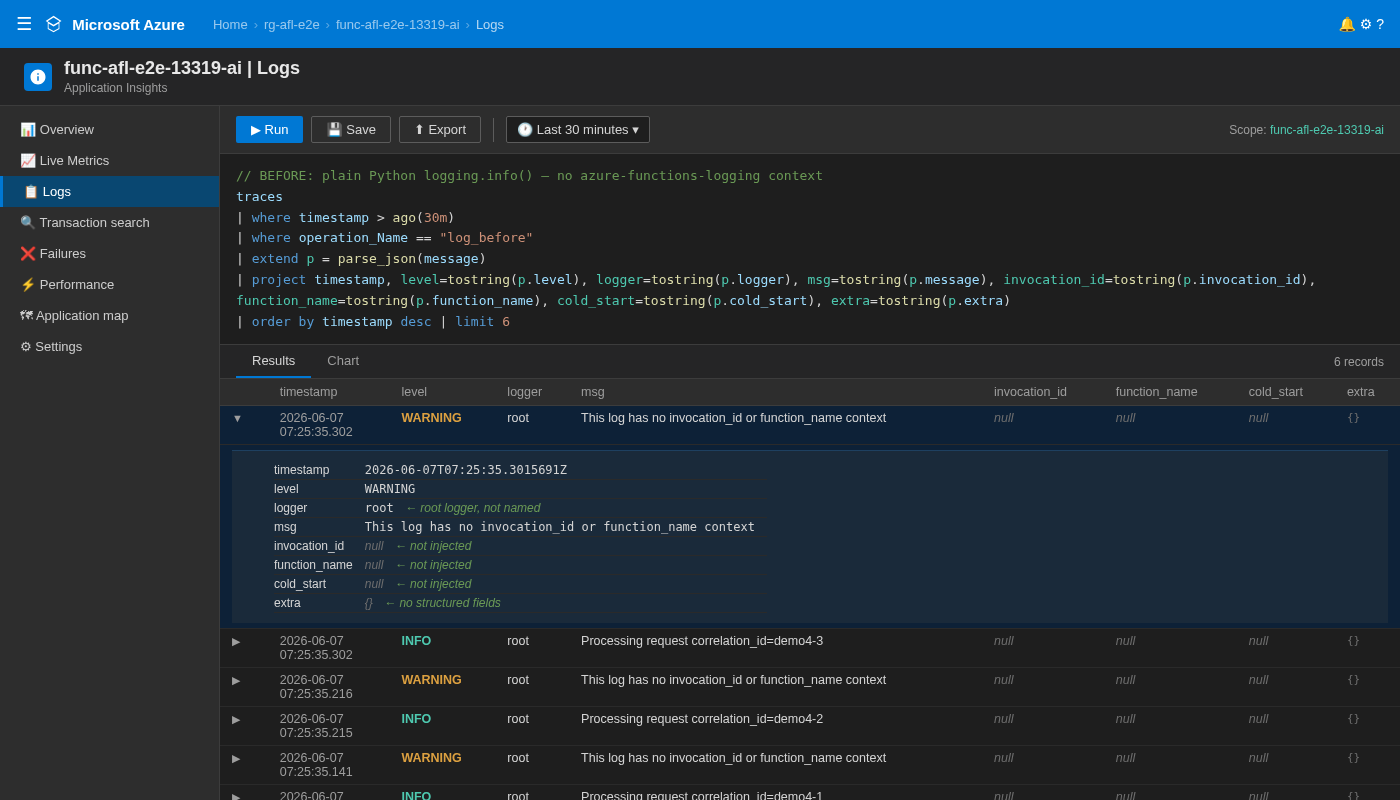The height and width of the screenshot is (800, 1400).
Task: Click the INFO level cell at 07:25:35.215
Action: (417, 719)
